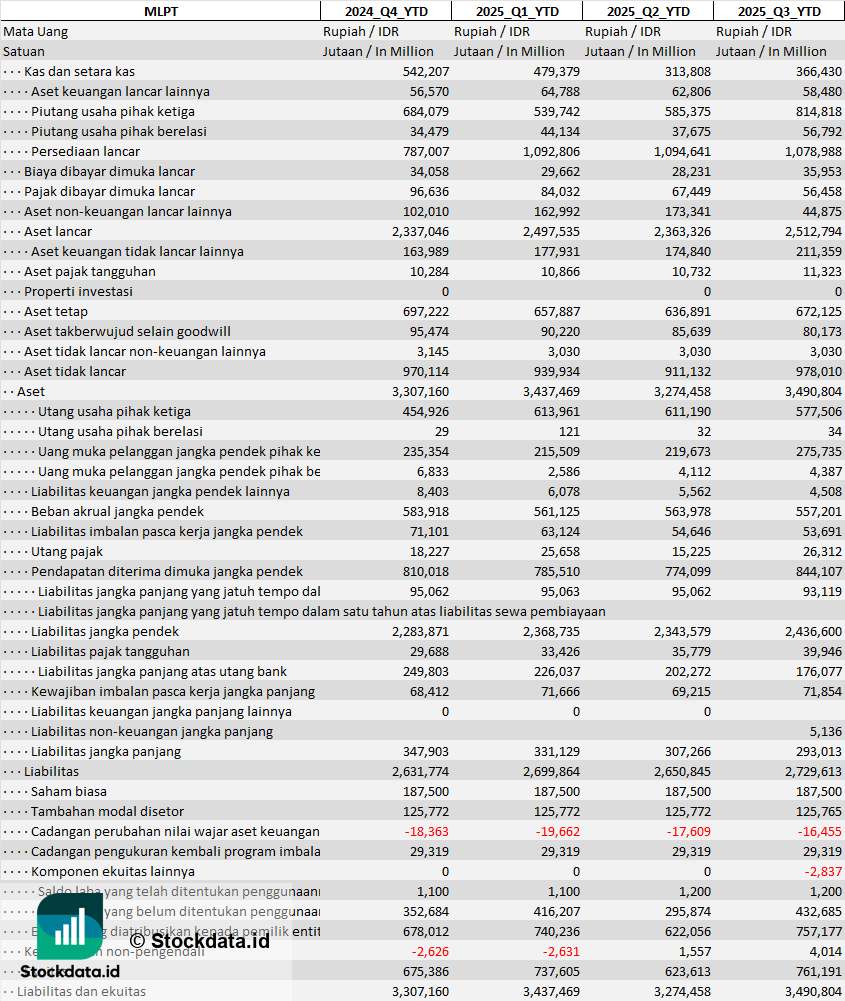Select the Aset tetap row label
The height and width of the screenshot is (1001, 845).
tap(56, 312)
